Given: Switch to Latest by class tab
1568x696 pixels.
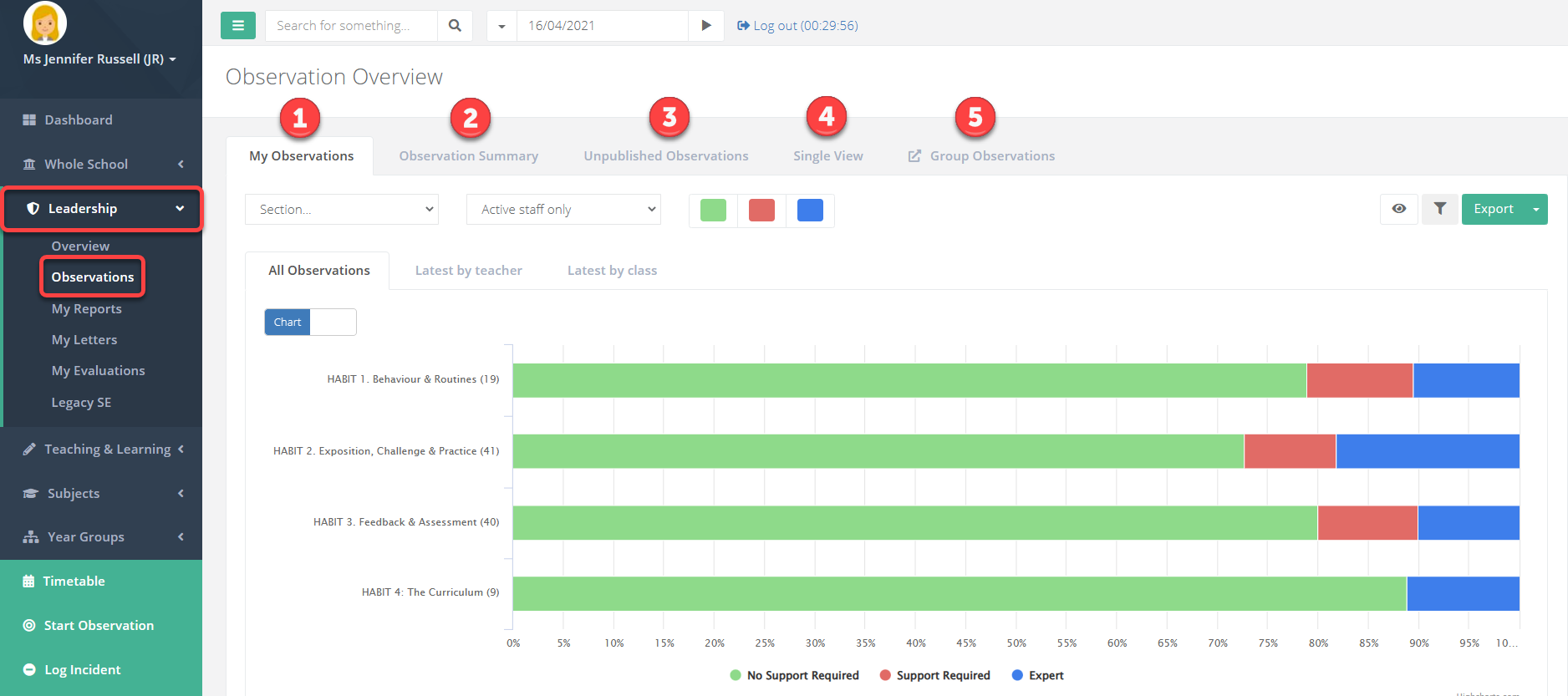Looking at the screenshot, I should pyautogui.click(x=612, y=271).
